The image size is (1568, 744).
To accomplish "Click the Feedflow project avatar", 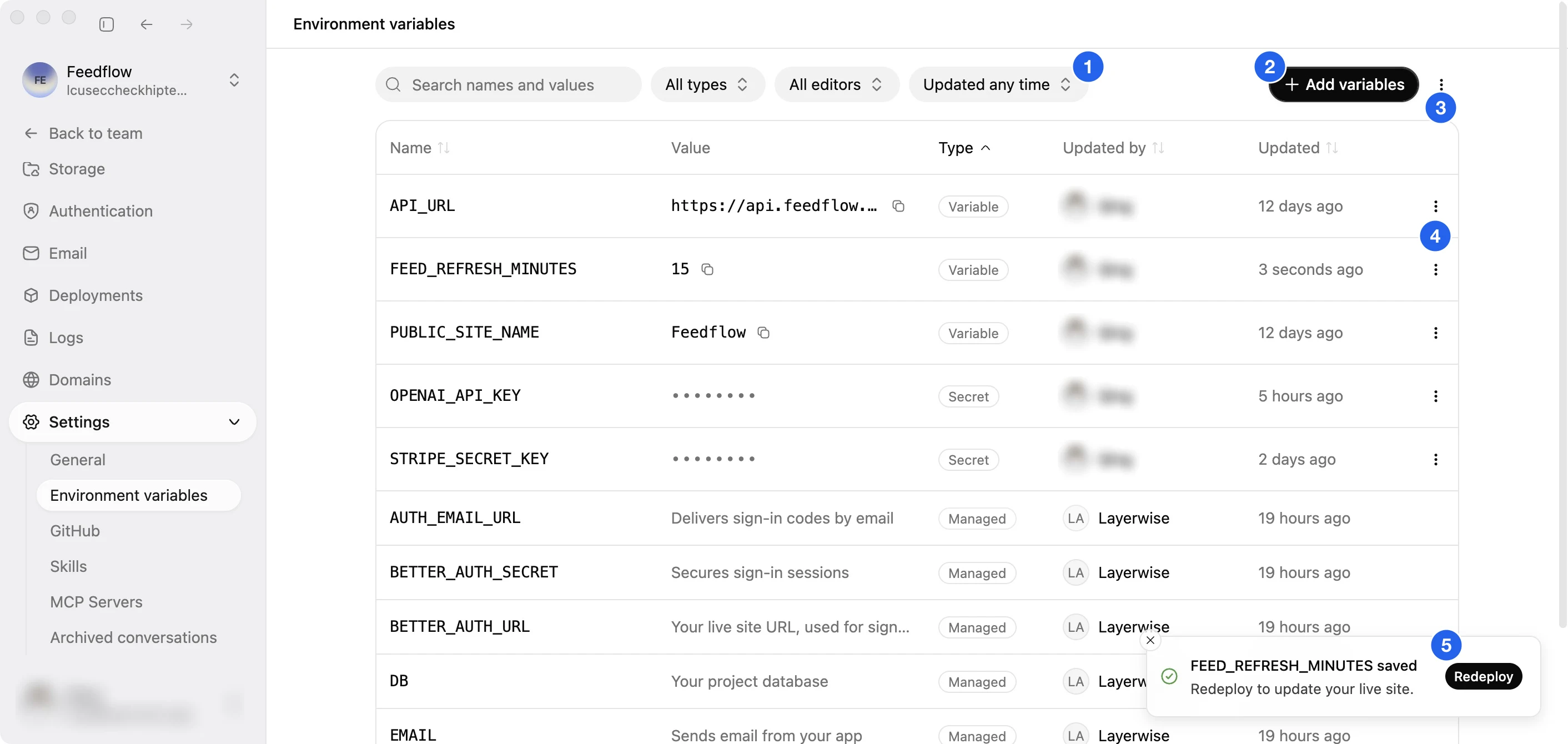I will coord(39,80).
